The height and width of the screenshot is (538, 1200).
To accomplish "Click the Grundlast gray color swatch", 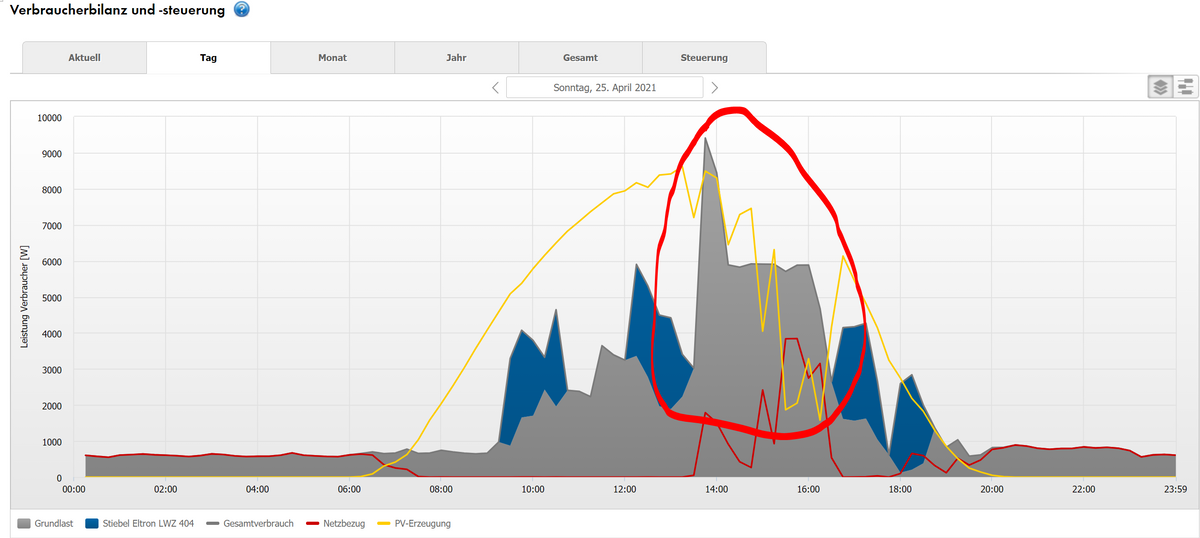I will tap(24, 523).
